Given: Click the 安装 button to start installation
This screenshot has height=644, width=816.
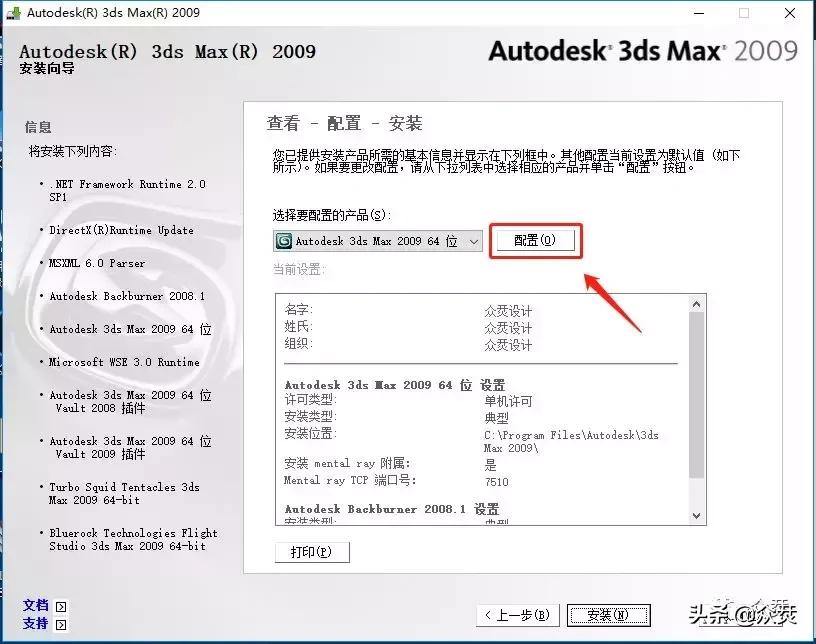Looking at the screenshot, I should click(609, 615).
